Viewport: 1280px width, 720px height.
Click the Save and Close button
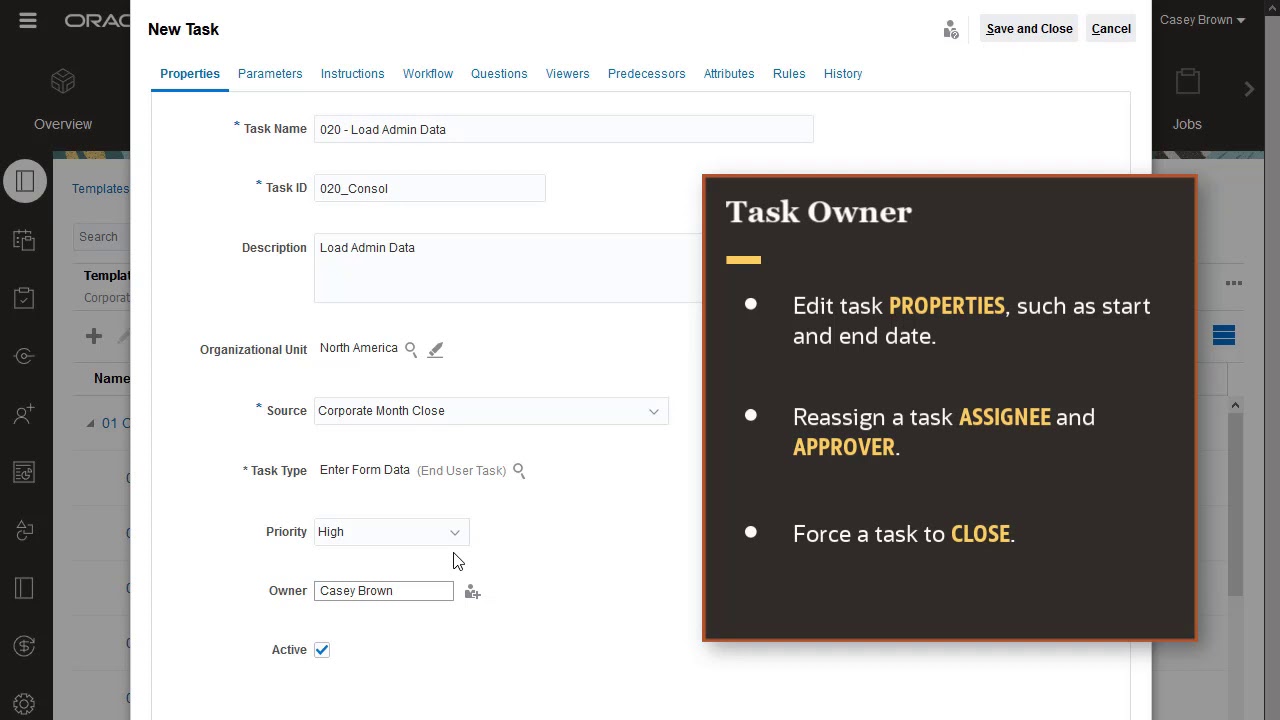coord(1029,29)
